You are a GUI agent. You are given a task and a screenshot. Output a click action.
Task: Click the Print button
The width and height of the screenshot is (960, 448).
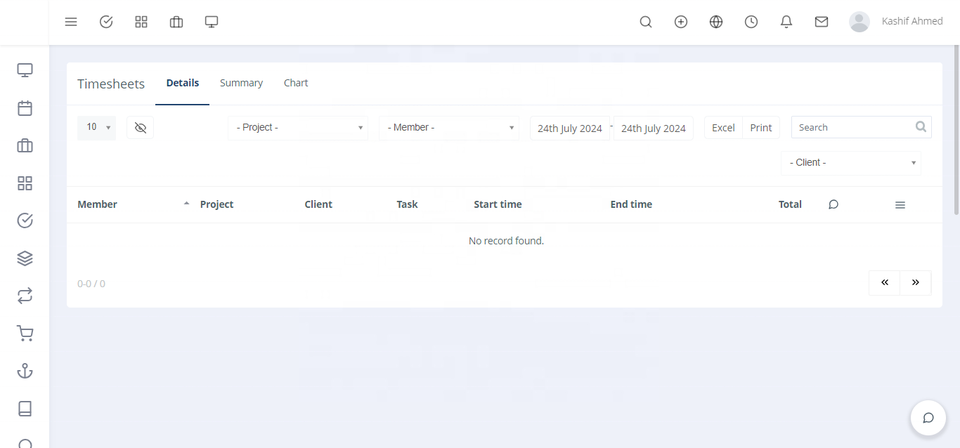761,128
